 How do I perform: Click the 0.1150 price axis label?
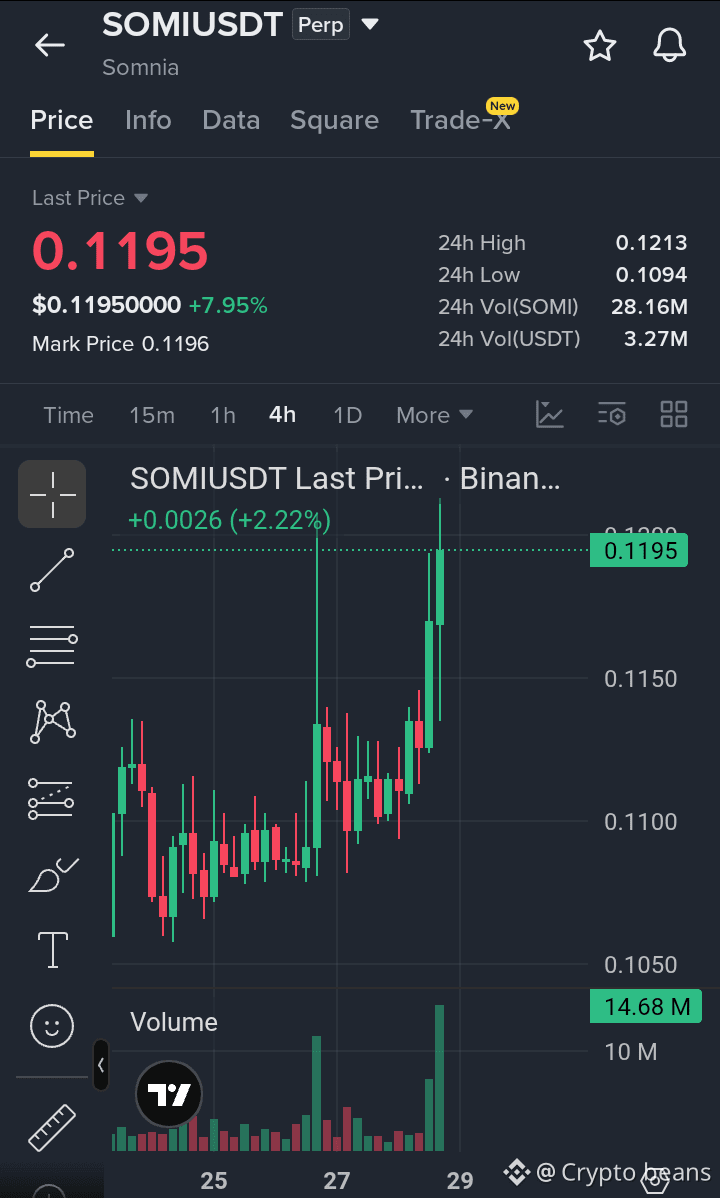click(x=641, y=678)
